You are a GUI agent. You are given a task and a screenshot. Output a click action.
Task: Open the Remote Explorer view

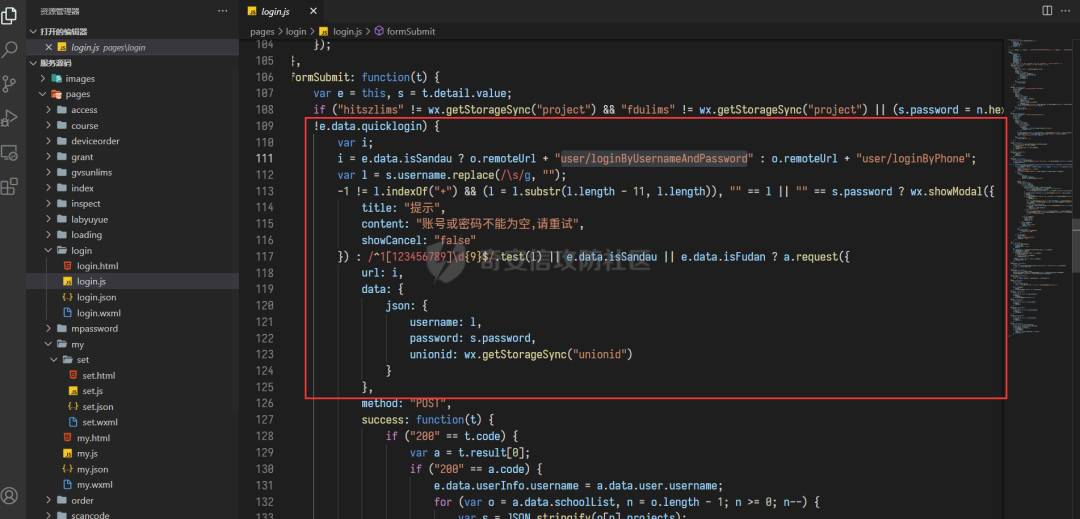[x=11, y=152]
